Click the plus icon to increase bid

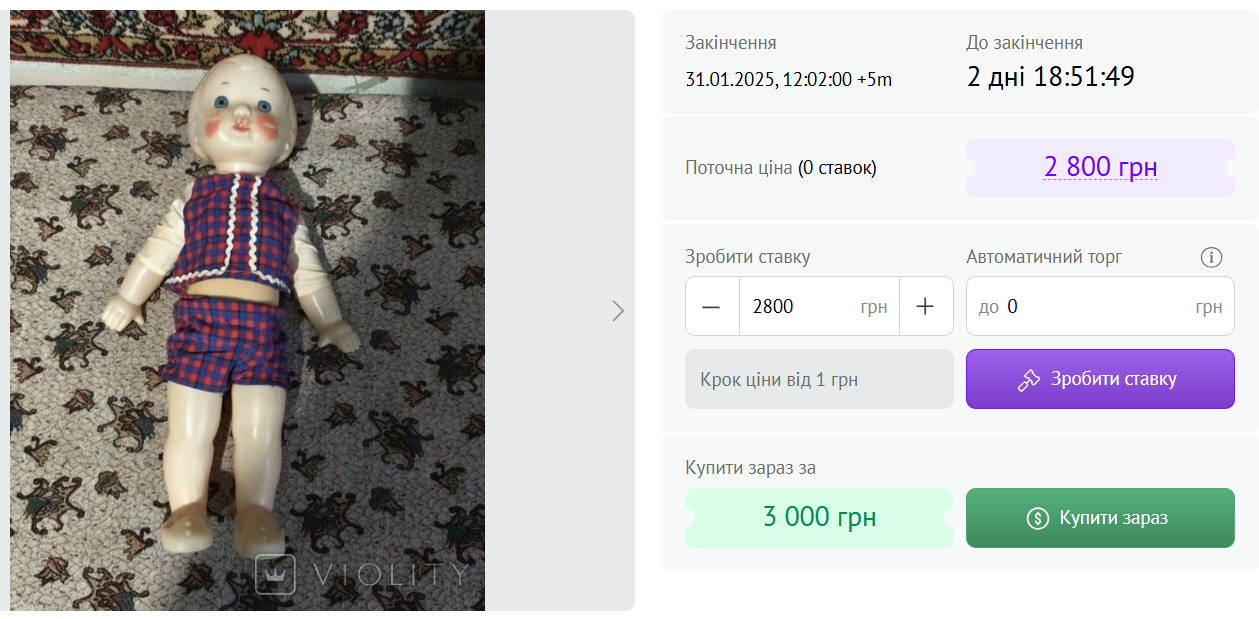coord(925,306)
